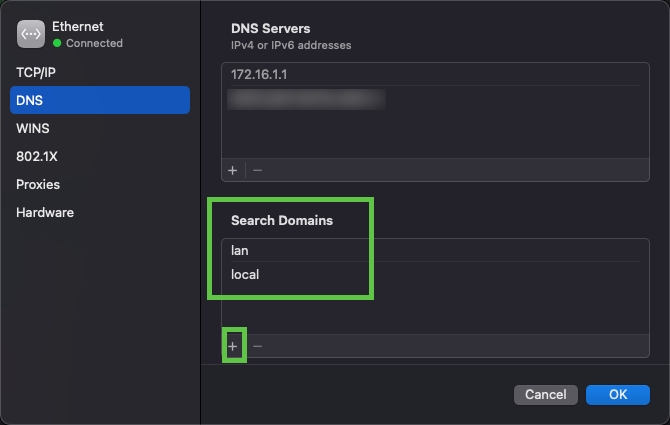This screenshot has width=670, height=425.
Task: Confirm changes with the OK button
Action: click(618, 395)
